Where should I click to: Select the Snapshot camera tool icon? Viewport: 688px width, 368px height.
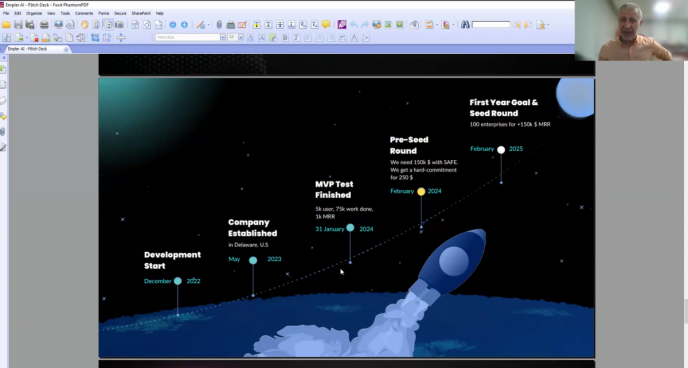(119, 25)
